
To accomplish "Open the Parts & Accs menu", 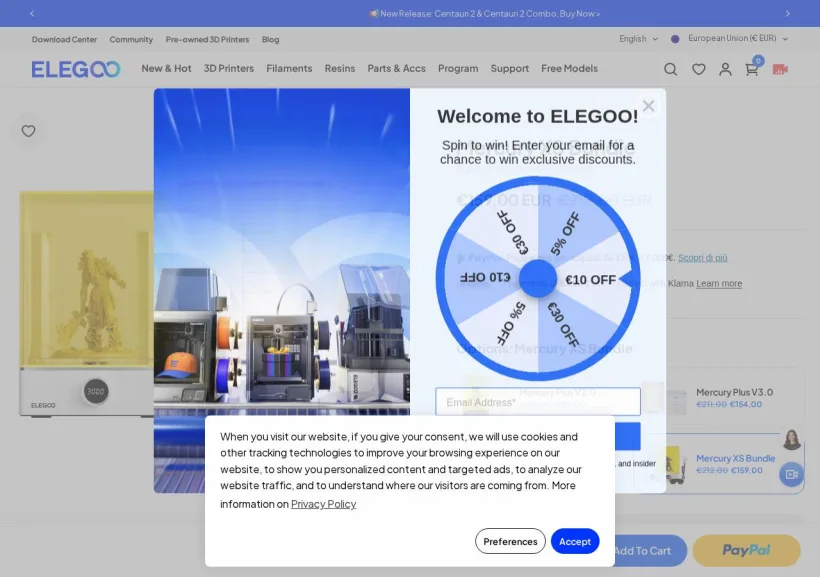I will point(396,69).
